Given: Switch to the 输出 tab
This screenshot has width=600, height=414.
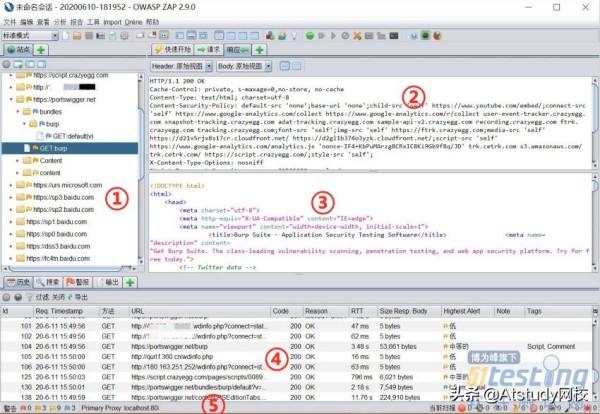Looking at the screenshot, I should tap(108, 282).
